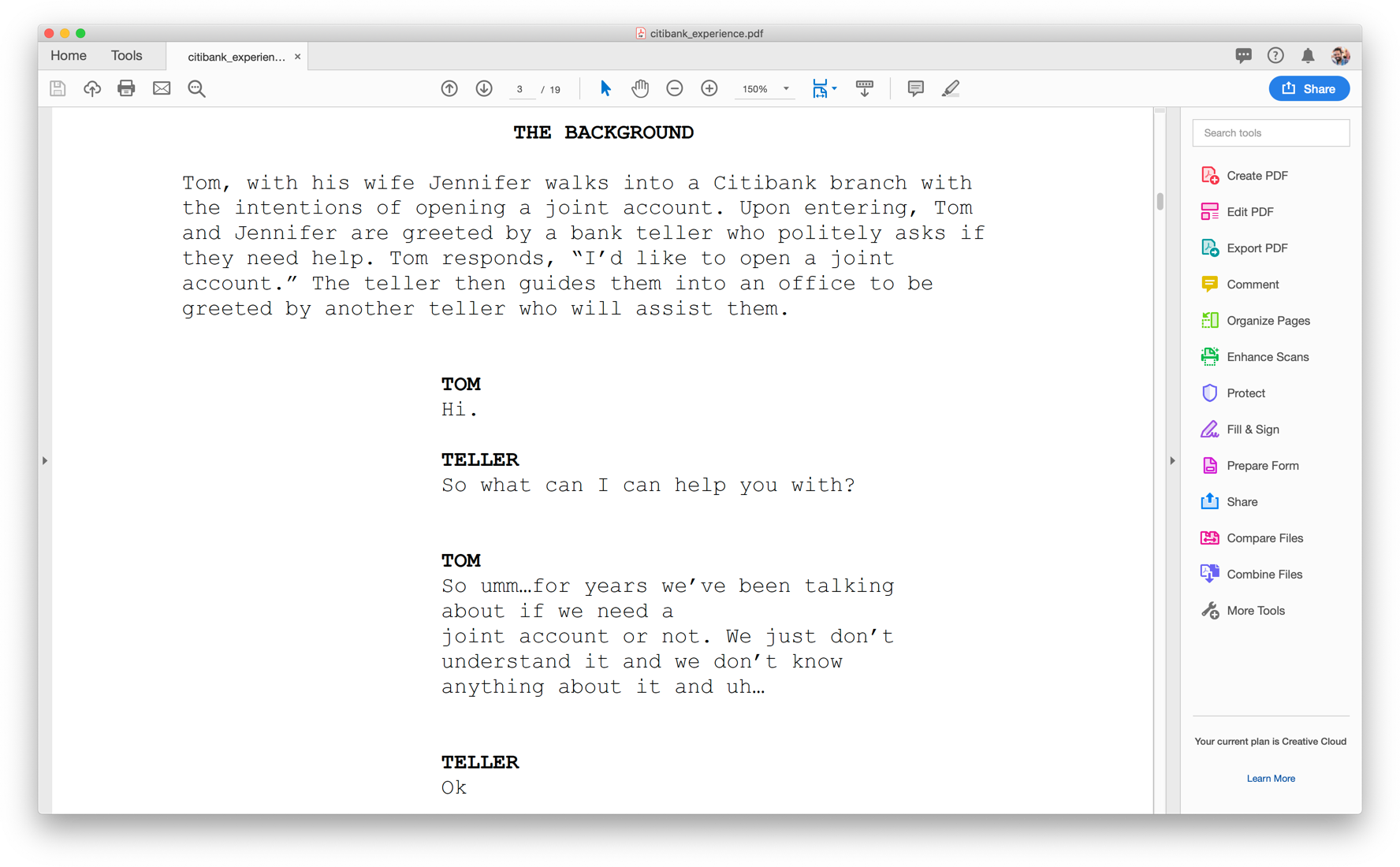Click the upload to cloud icon
The height and width of the screenshot is (867, 1400).
click(x=92, y=88)
